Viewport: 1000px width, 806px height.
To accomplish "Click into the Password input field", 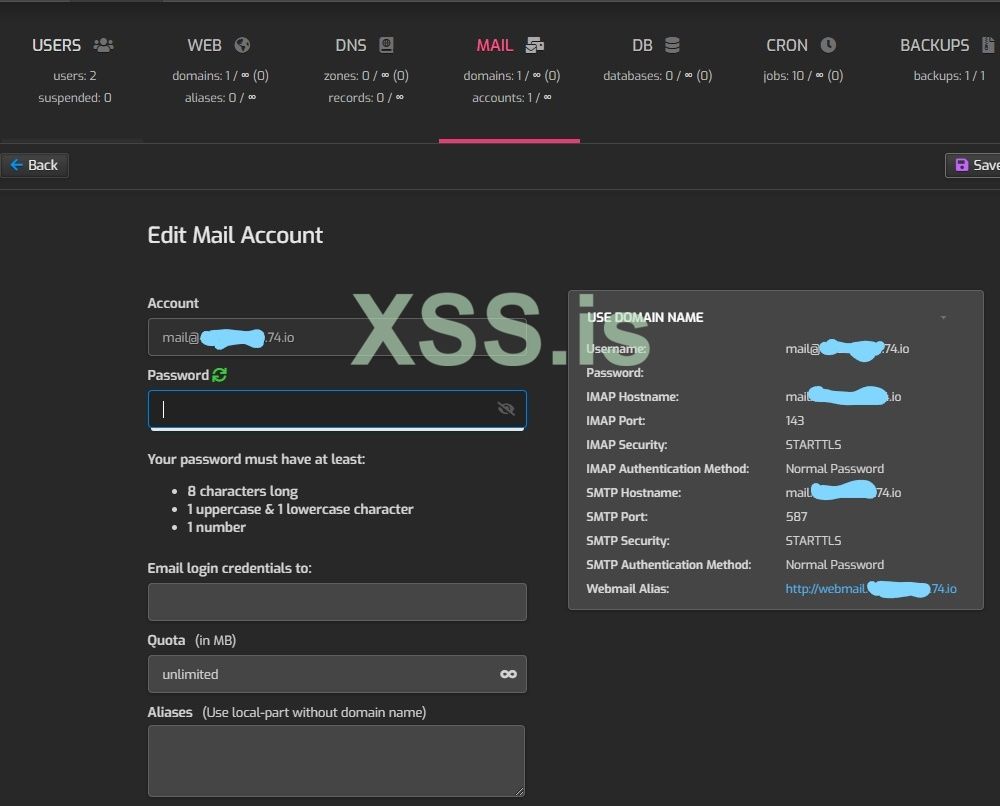I will pos(337,409).
